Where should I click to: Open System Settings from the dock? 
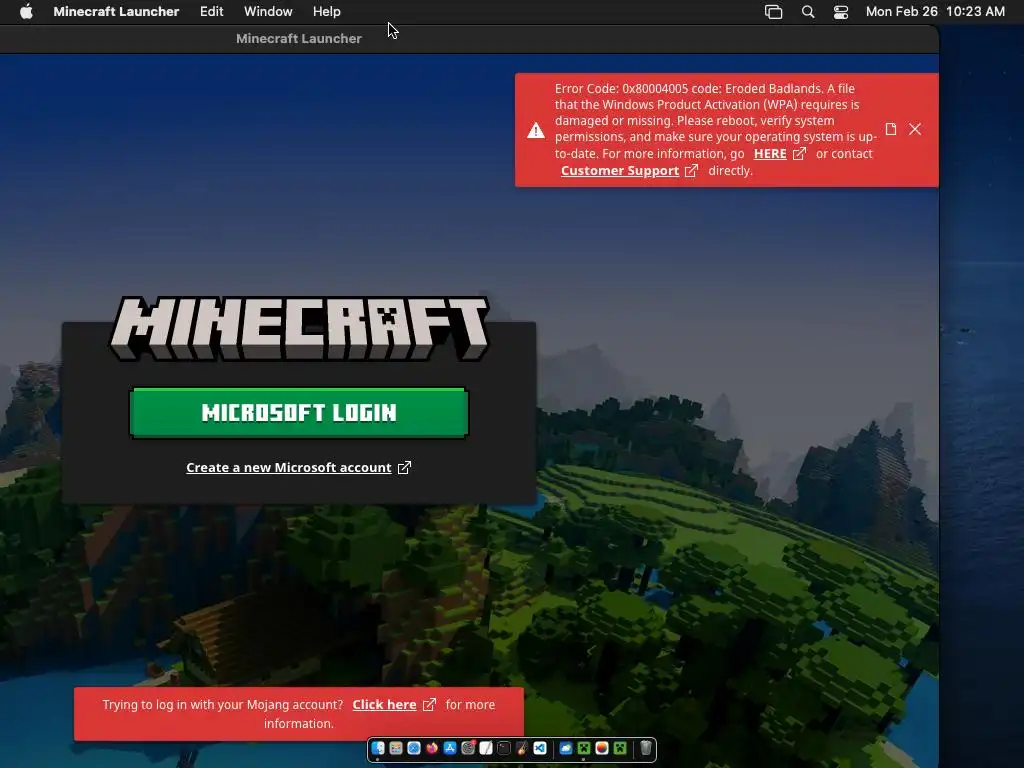(468, 748)
